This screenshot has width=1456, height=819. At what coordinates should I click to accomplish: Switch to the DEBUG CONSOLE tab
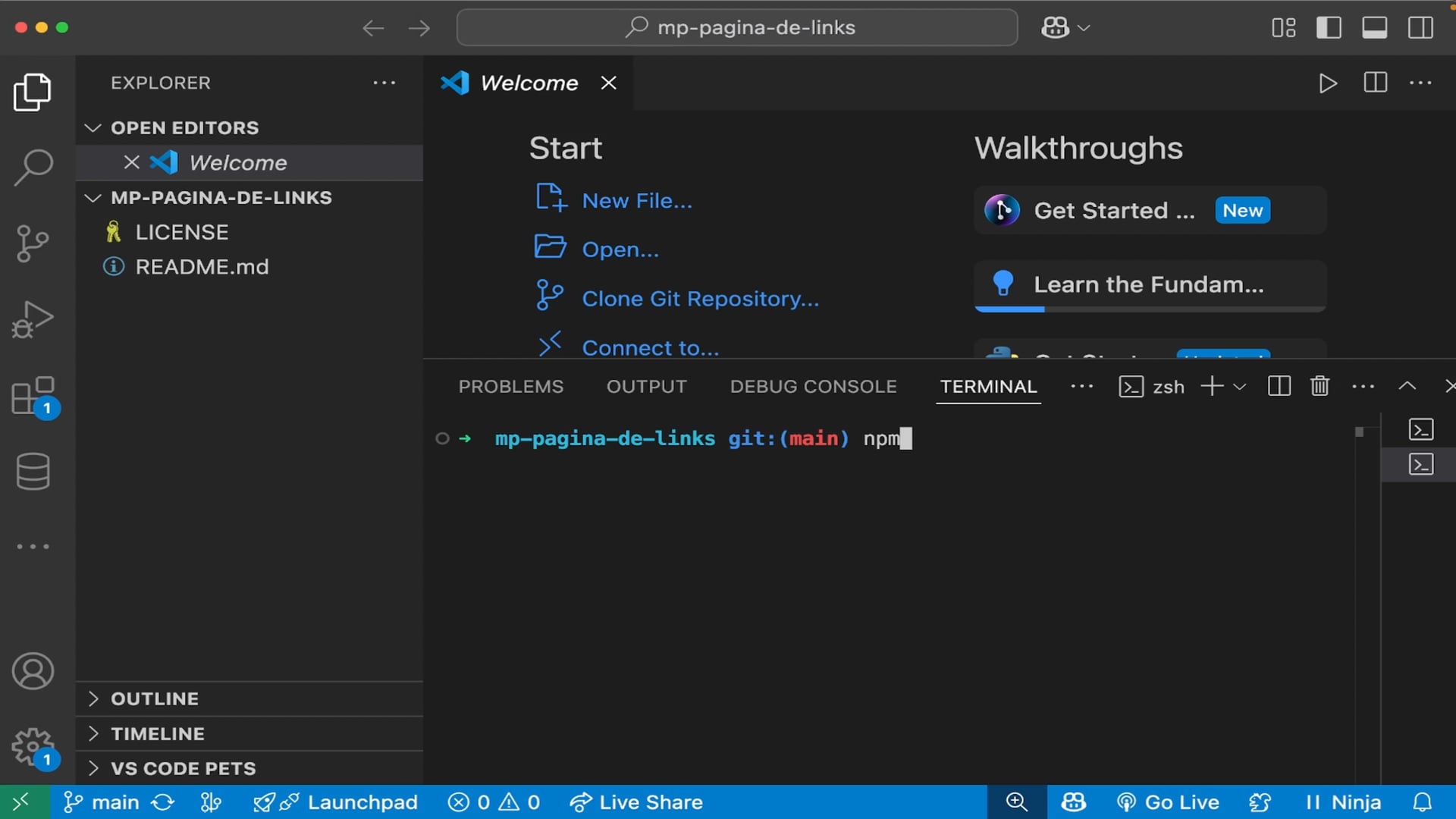[x=813, y=387]
